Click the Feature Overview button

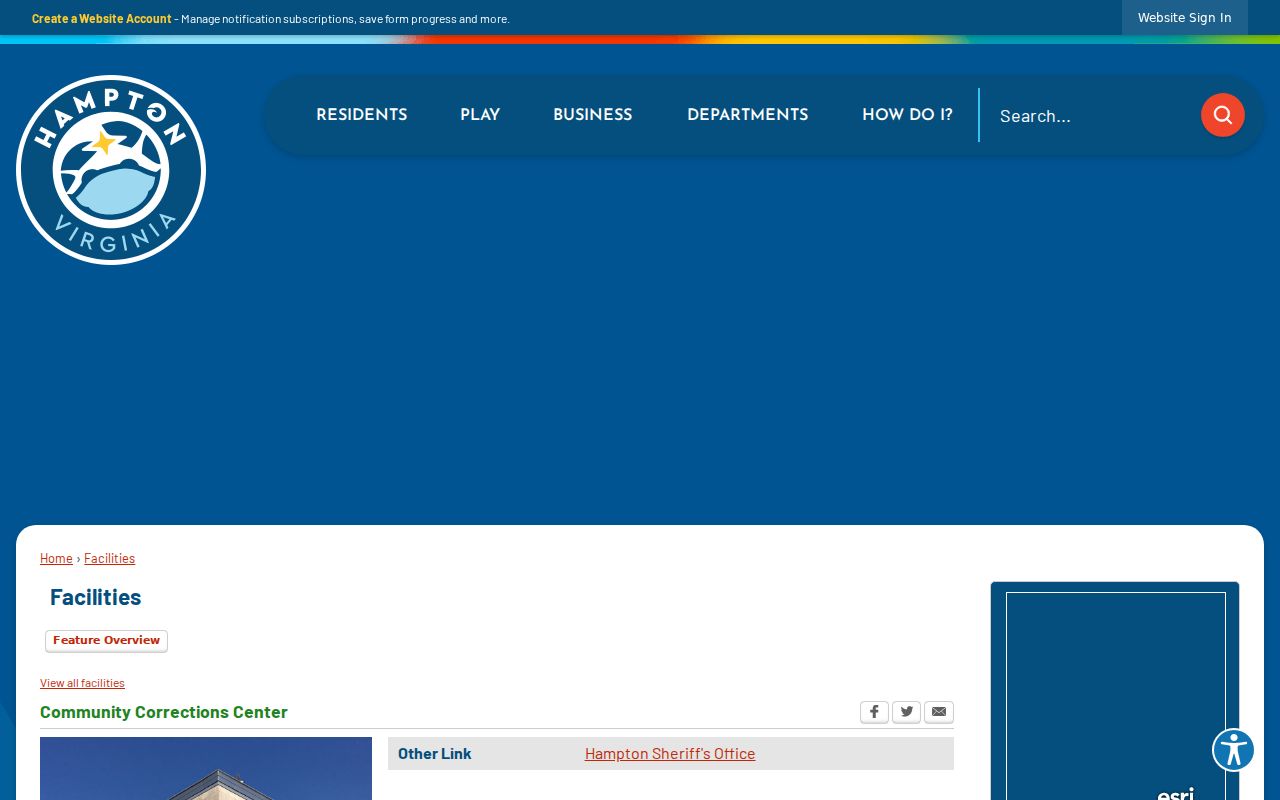(106, 641)
